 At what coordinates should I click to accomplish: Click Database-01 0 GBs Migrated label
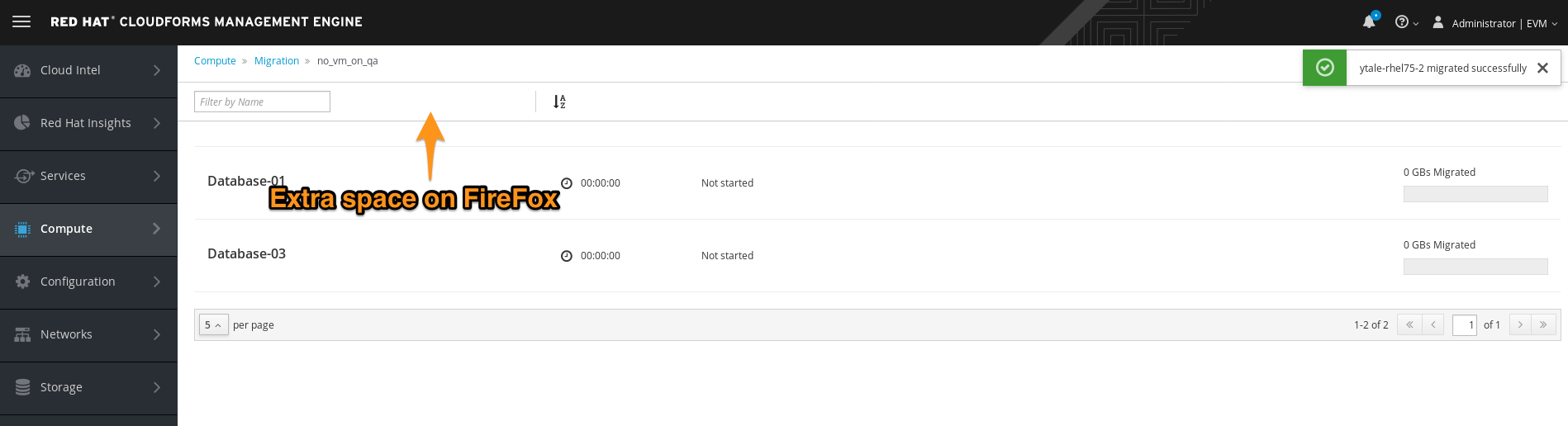pyautogui.click(x=1439, y=173)
